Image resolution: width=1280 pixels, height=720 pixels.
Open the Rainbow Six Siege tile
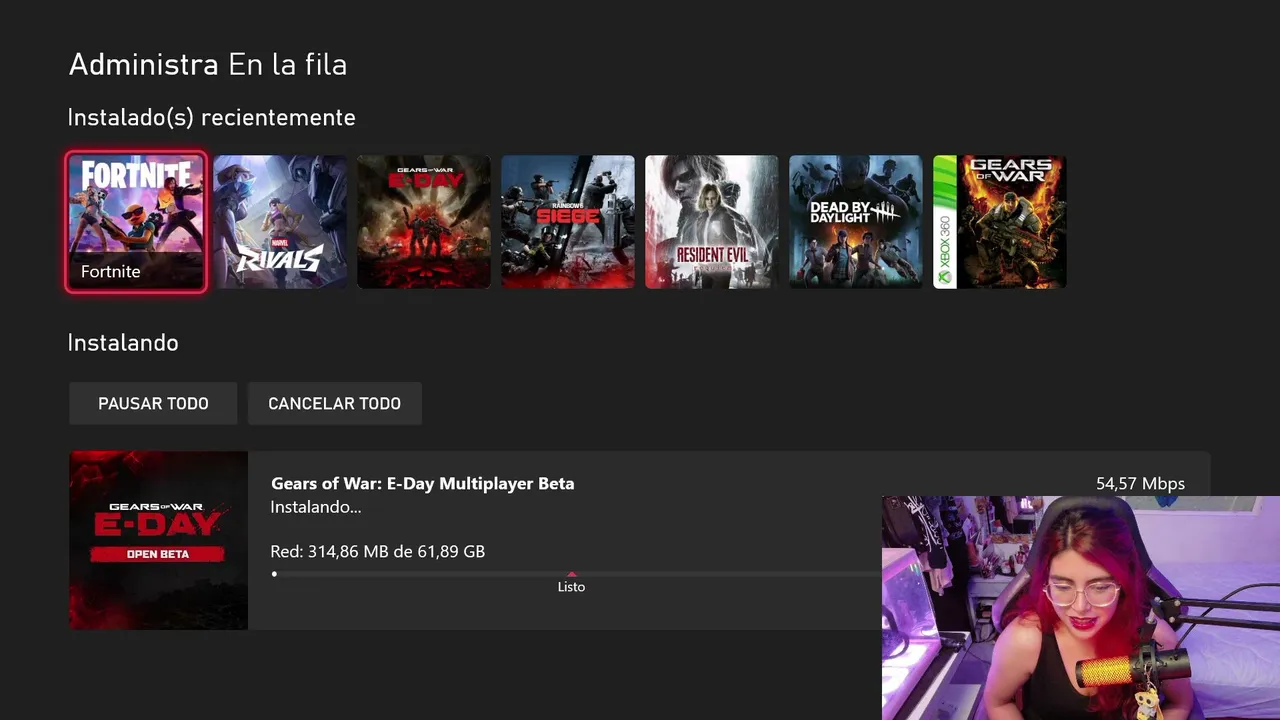pos(568,222)
